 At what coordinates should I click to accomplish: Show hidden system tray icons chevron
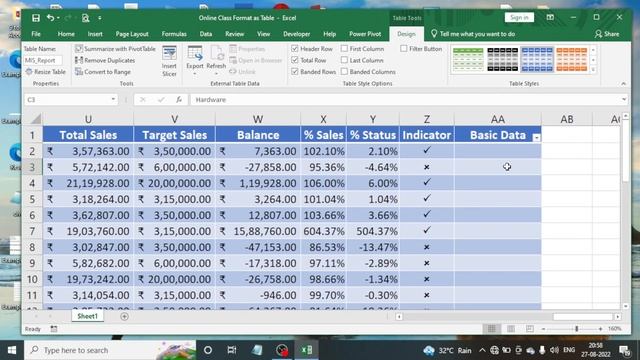(x=482, y=350)
